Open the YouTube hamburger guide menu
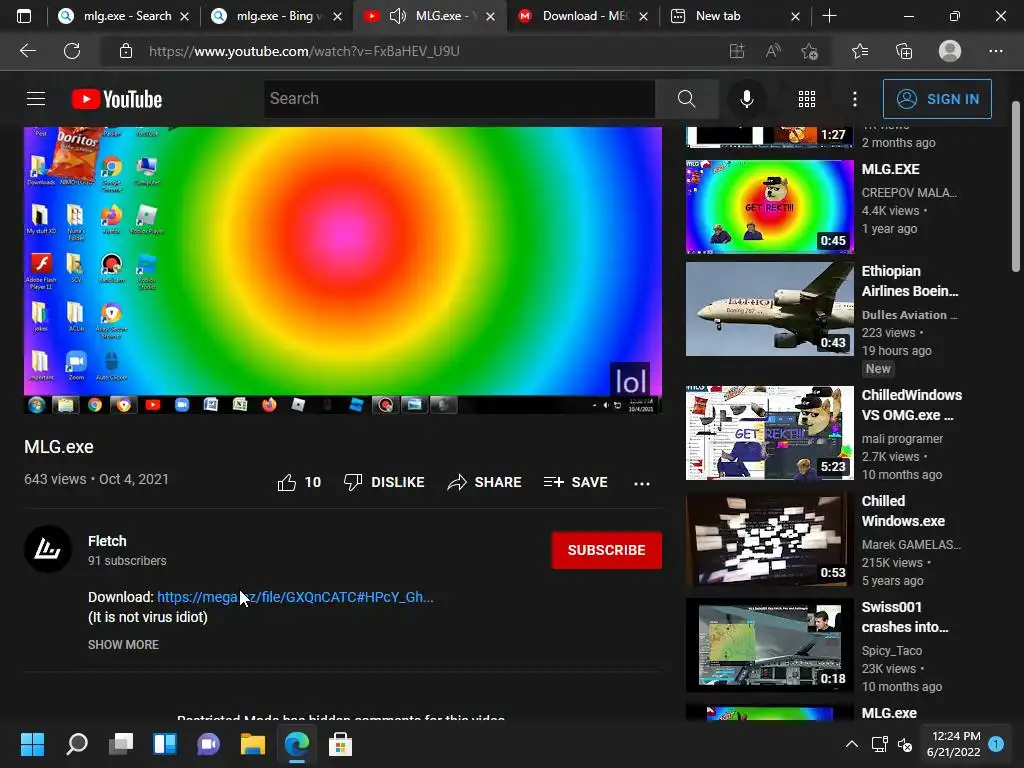The image size is (1024, 768). click(36, 99)
